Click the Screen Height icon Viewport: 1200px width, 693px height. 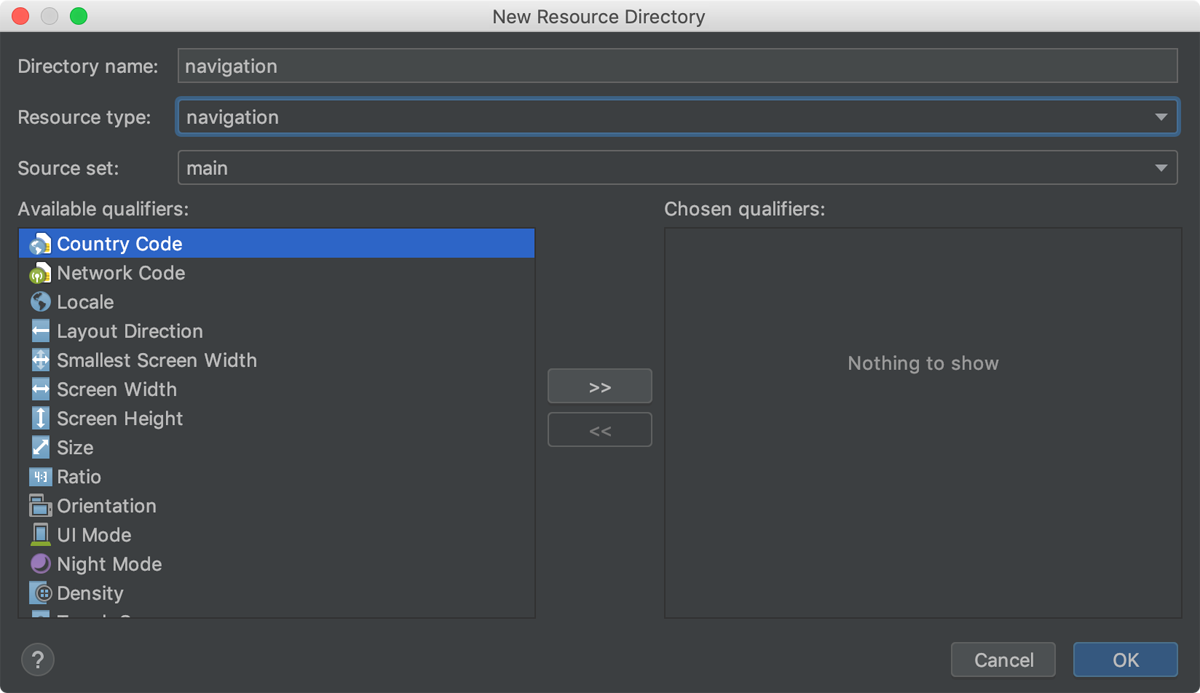click(40, 418)
